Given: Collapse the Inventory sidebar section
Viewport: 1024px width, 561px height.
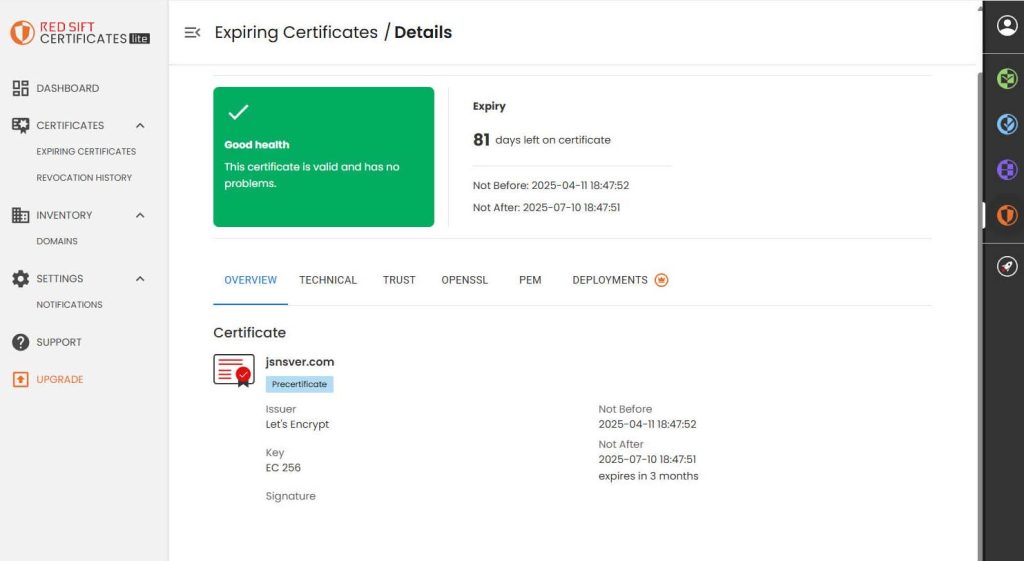Looking at the screenshot, I should coord(140,216).
